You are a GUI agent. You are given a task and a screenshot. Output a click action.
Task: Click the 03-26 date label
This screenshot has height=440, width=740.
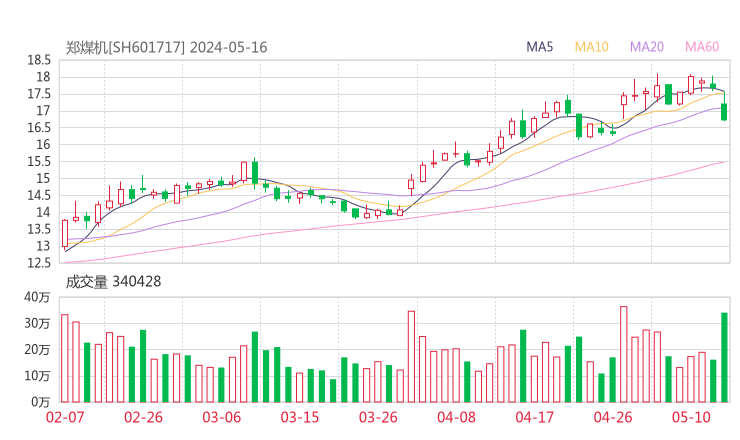pyautogui.click(x=378, y=417)
